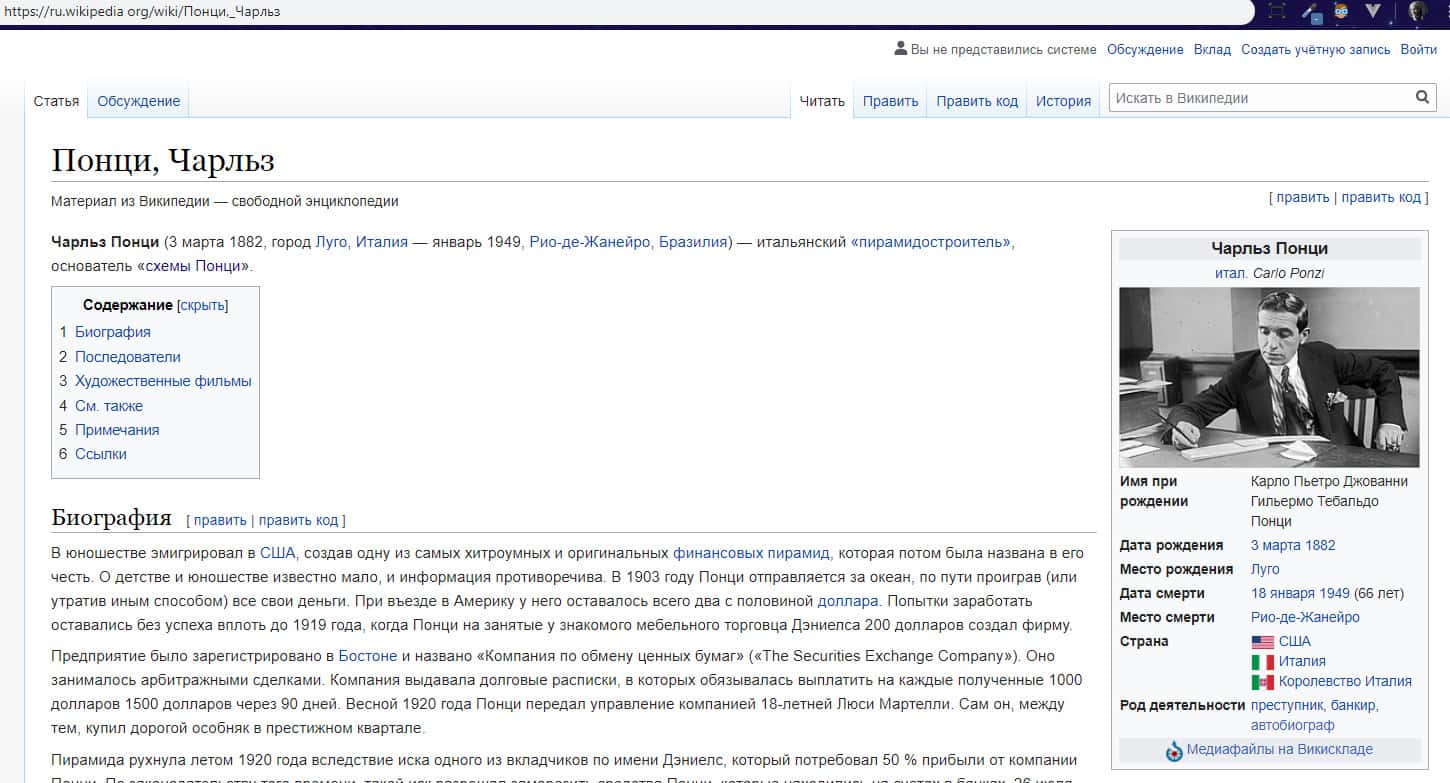Open Рио-де-Жанейро death place link in infobox
1450x783 pixels.
click(x=1305, y=617)
